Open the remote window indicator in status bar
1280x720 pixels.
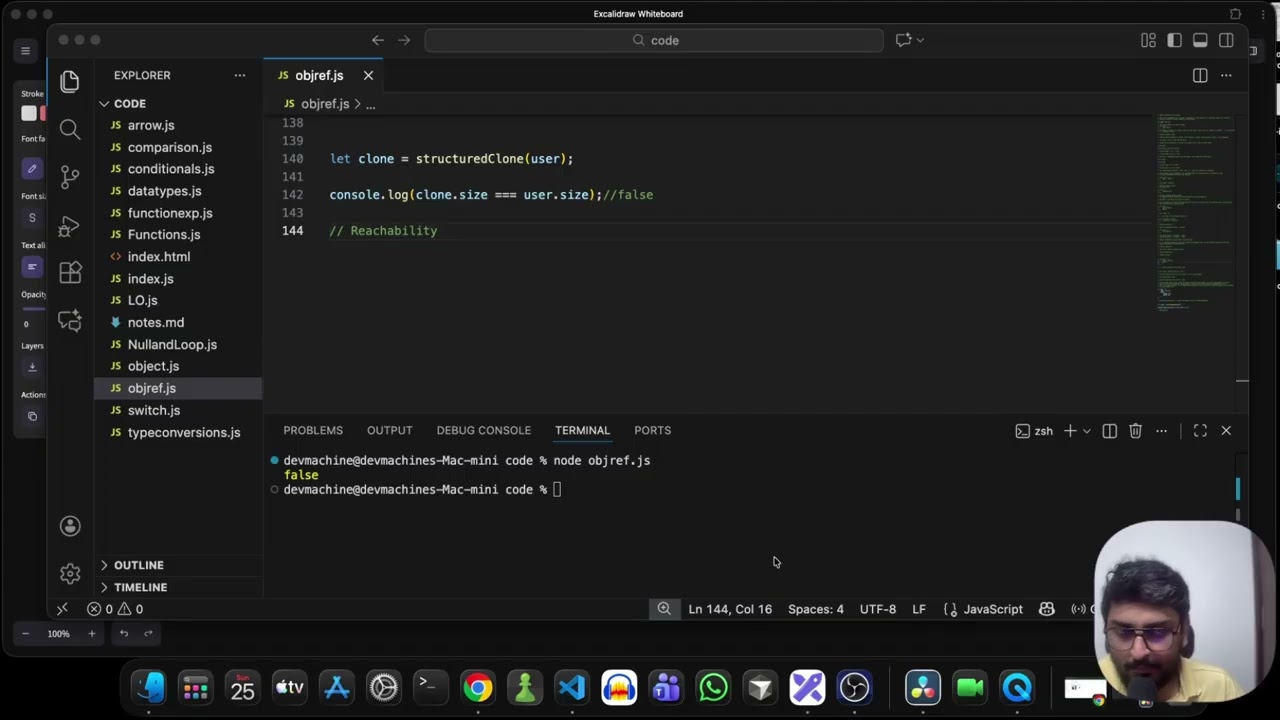click(x=62, y=609)
